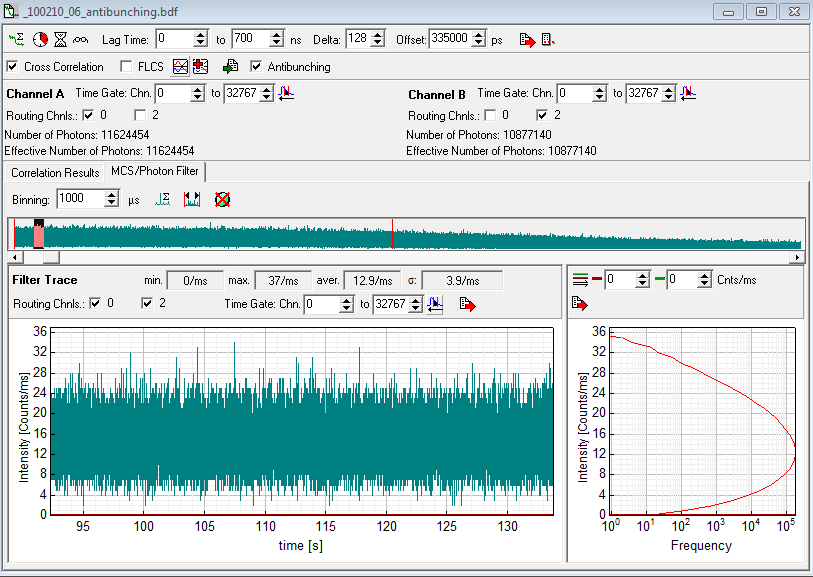Image resolution: width=813 pixels, height=577 pixels.
Task: Click Channel B time gate decay icon
Action: tap(688, 93)
